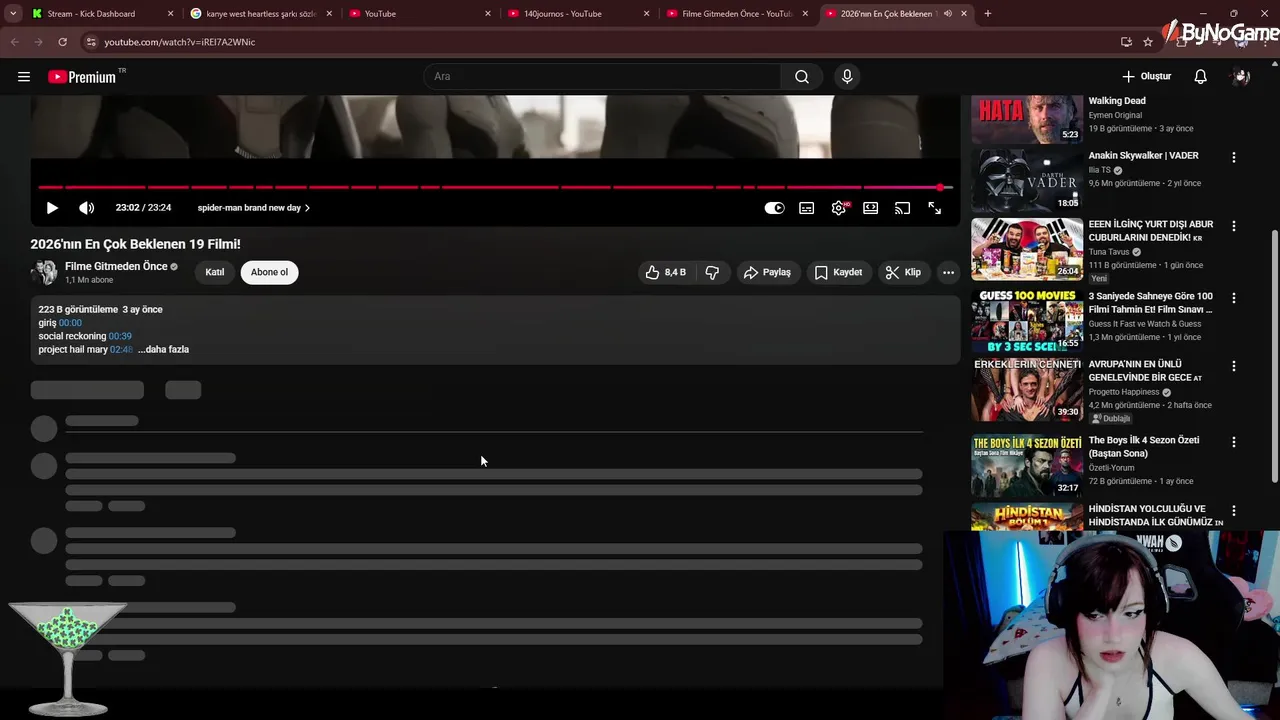Open Guess 100 Movies thumbnail
This screenshot has height=720, width=1280.
coord(1027,321)
